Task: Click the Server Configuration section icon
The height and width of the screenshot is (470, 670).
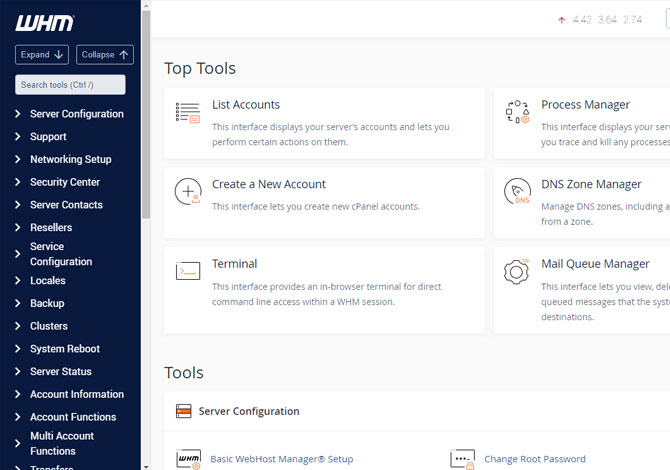Action: tap(183, 411)
